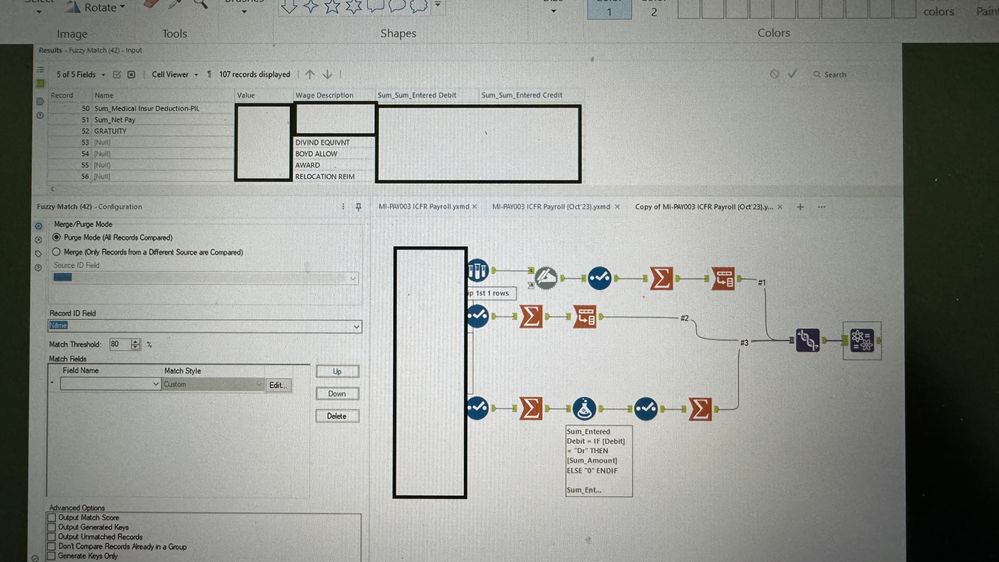Click the Edit... match style button

click(x=278, y=385)
